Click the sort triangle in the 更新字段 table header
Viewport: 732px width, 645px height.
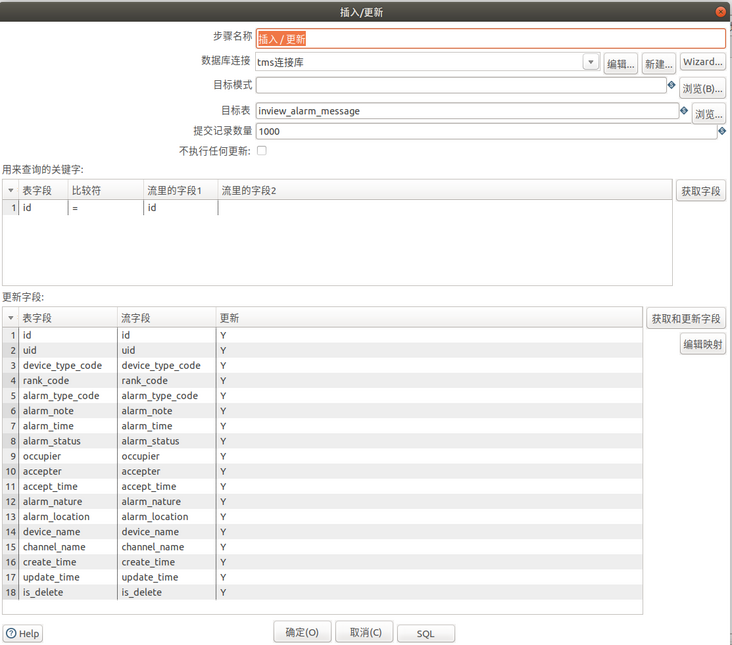(11, 318)
